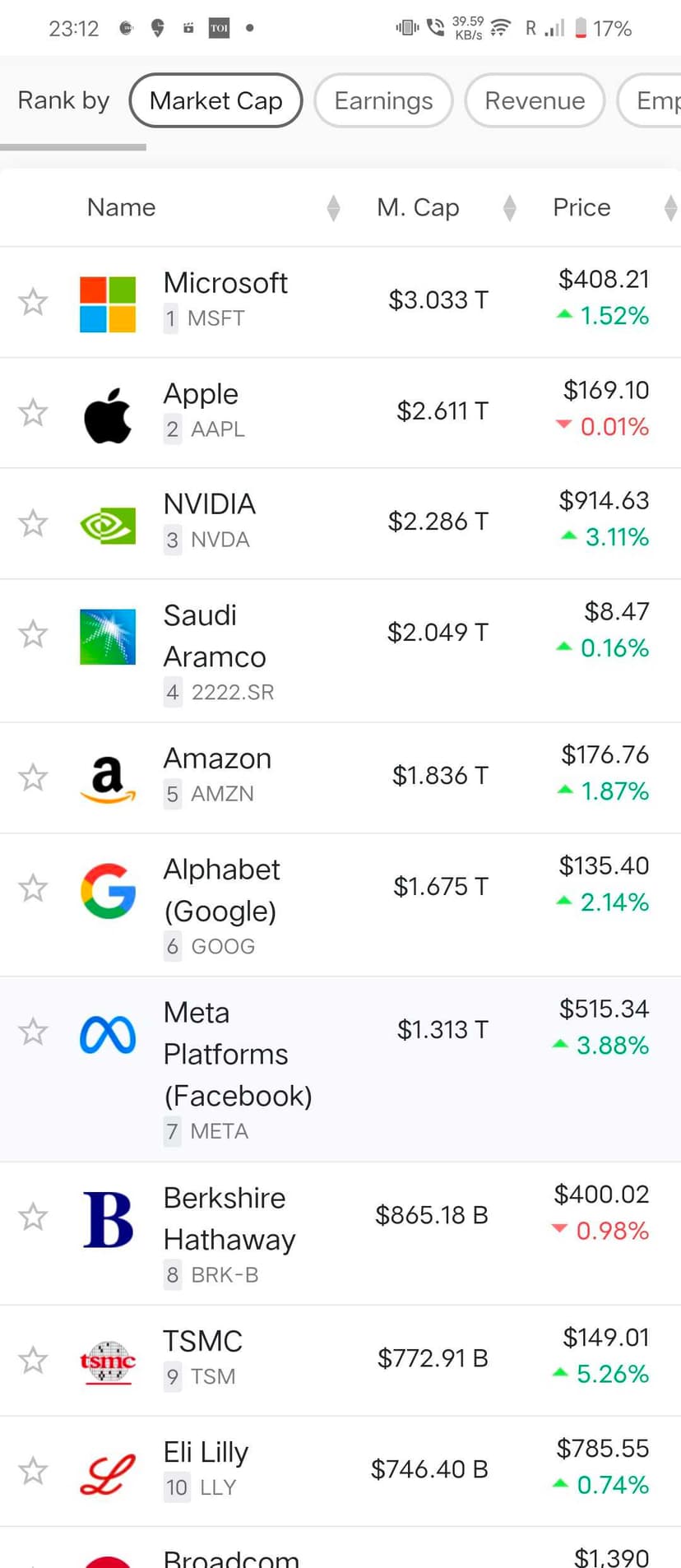This screenshot has width=681, height=1568.
Task: Open the TSMC logo icon
Action: [108, 1362]
